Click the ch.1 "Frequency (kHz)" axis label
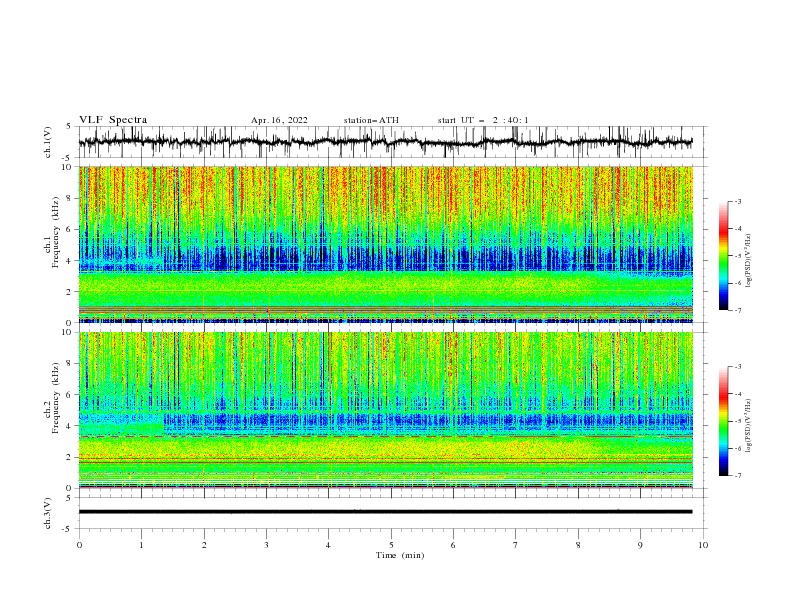 56,230
